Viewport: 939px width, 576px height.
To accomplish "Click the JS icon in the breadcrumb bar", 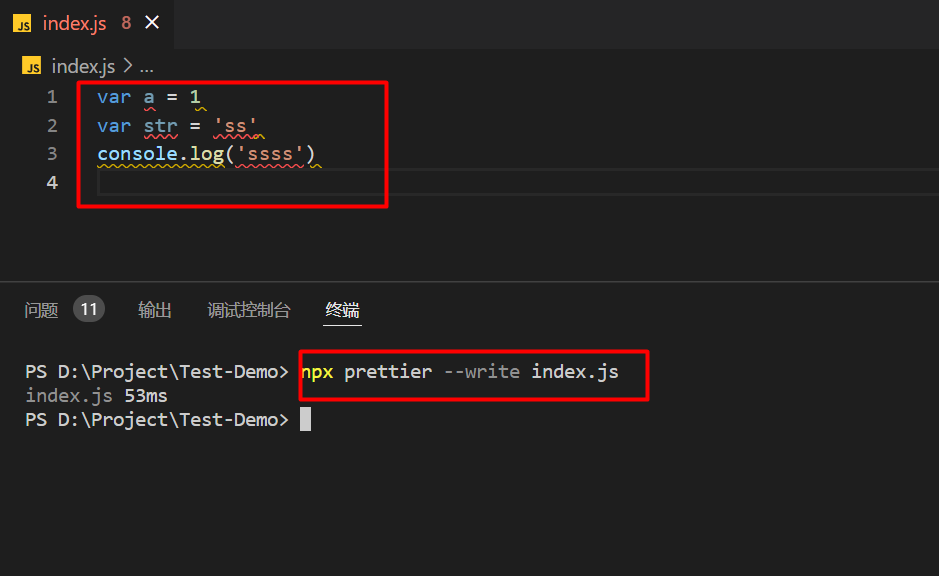I will (x=32, y=67).
